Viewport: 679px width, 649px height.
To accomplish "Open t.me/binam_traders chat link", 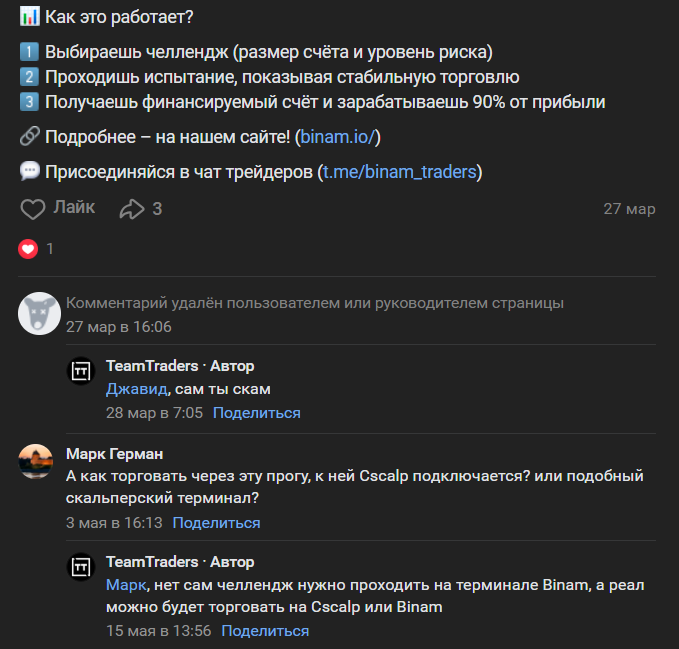I will (399, 172).
